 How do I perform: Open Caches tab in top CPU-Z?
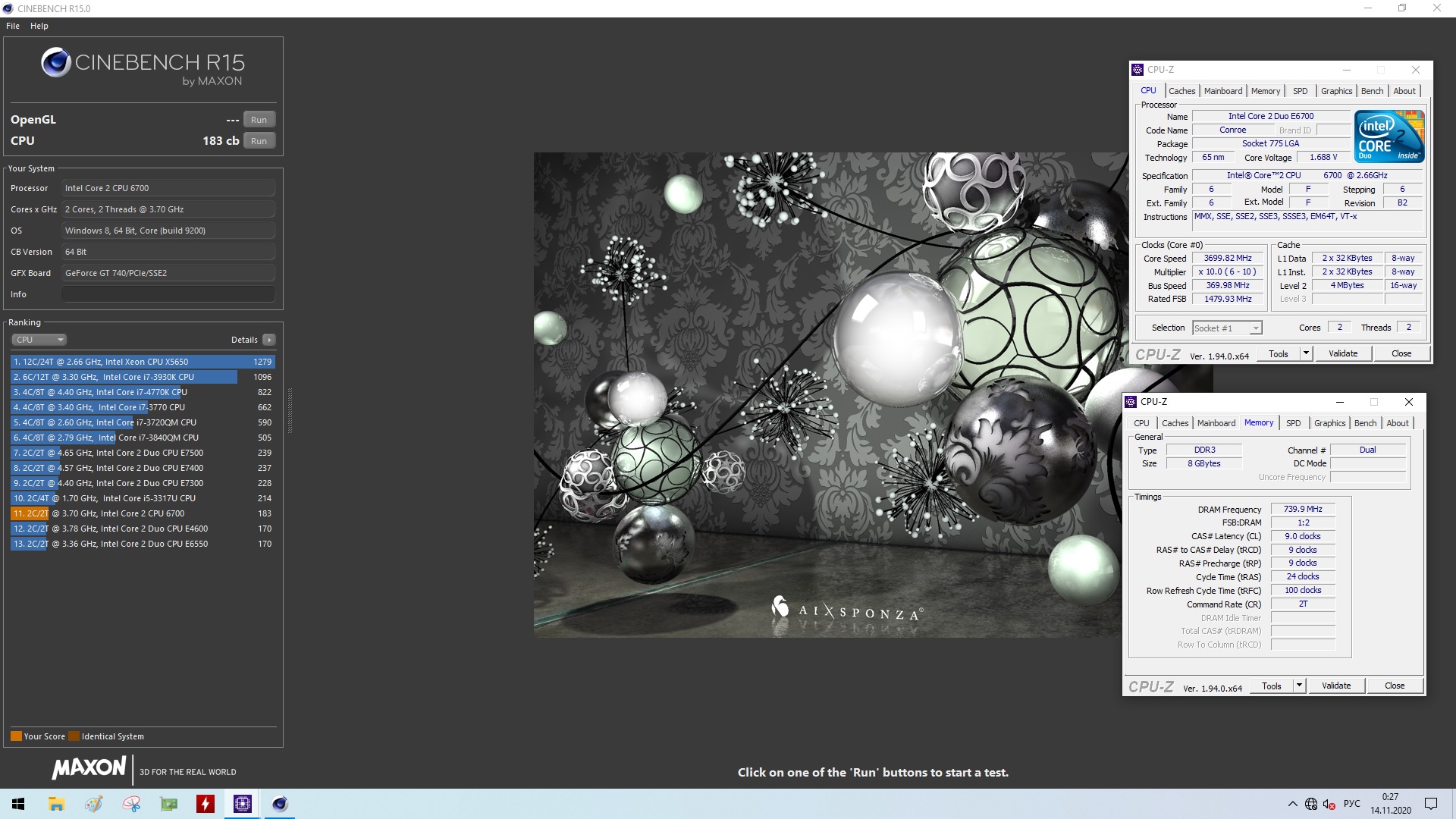point(1181,91)
